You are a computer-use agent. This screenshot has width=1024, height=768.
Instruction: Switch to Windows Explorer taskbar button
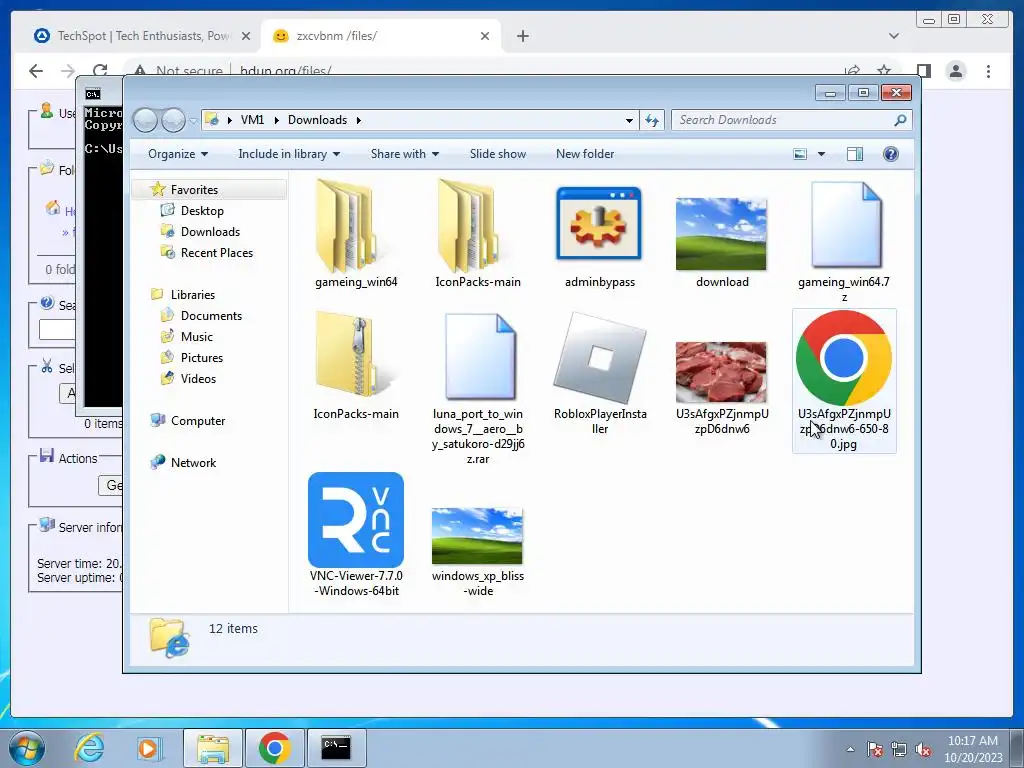[213, 748]
